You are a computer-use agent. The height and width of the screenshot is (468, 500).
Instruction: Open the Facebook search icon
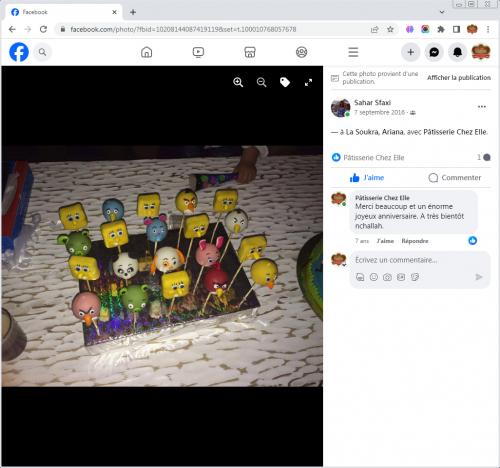tap(42, 52)
